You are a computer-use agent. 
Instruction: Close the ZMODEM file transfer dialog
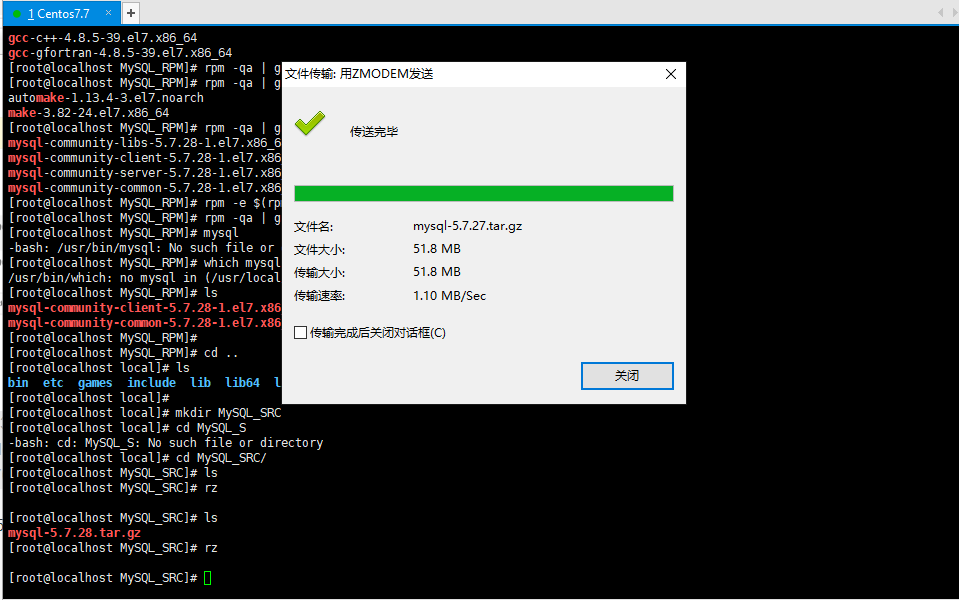pos(670,74)
